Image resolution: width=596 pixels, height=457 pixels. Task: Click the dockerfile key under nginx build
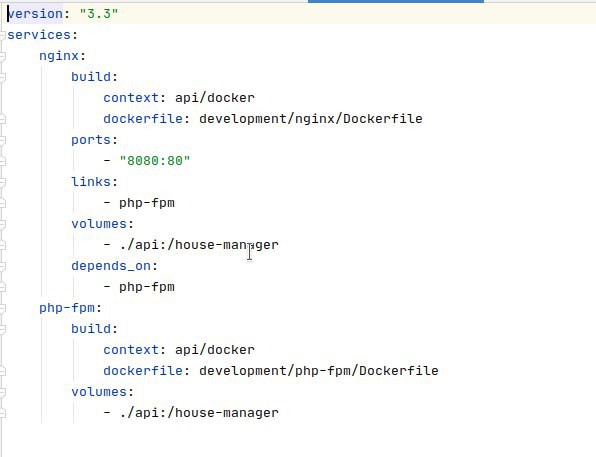[x=143, y=119]
